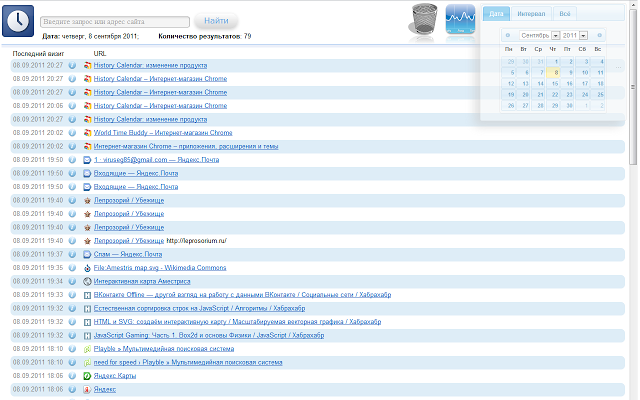Select September 10 in the calendar
640x400 pixels.
pos(582,73)
